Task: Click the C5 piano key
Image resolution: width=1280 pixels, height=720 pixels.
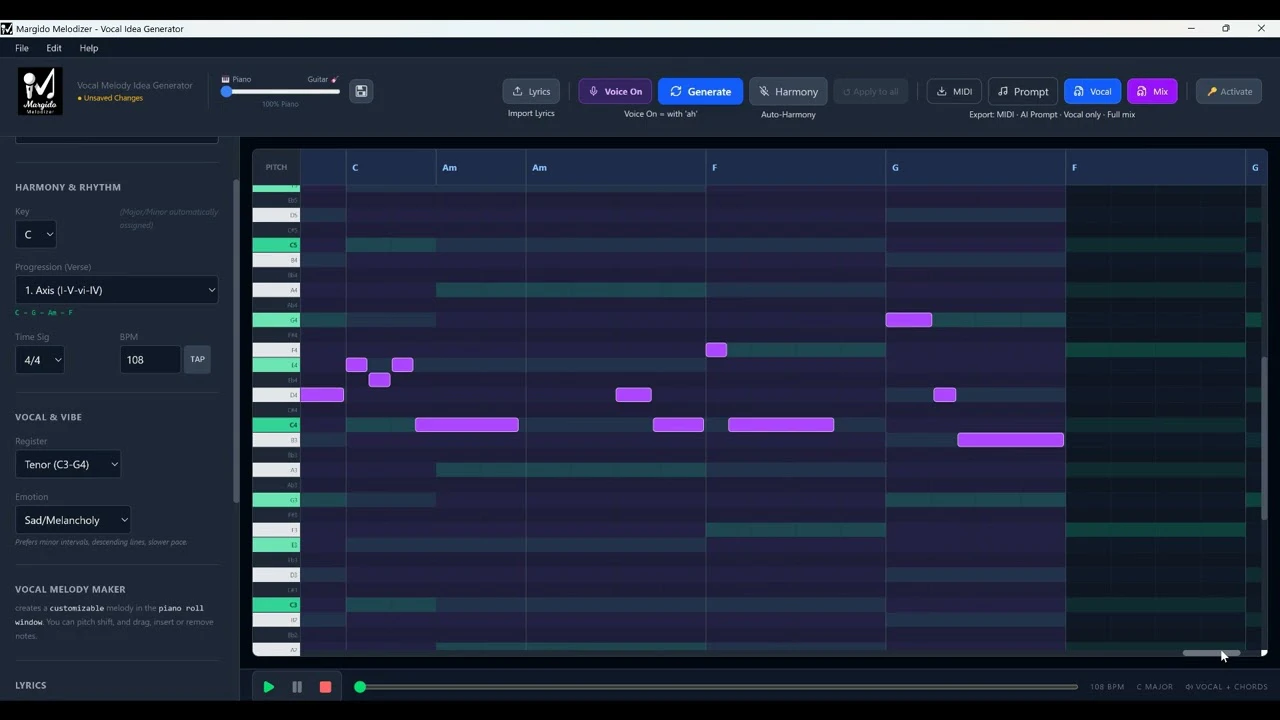Action: [x=276, y=245]
